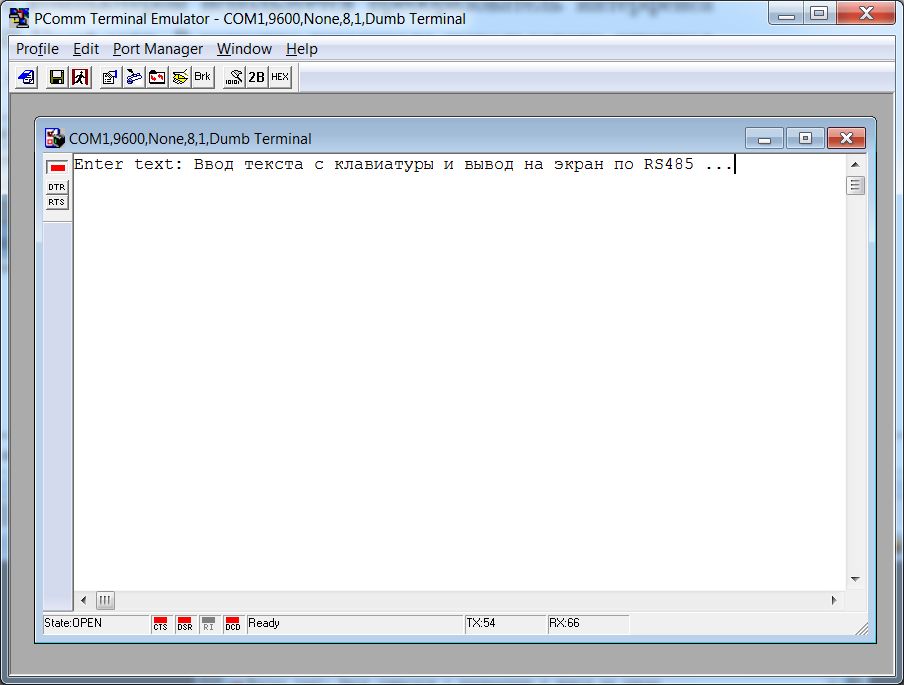The height and width of the screenshot is (685, 904).
Task: Click the red indicator above DTR
Action: coord(57,168)
